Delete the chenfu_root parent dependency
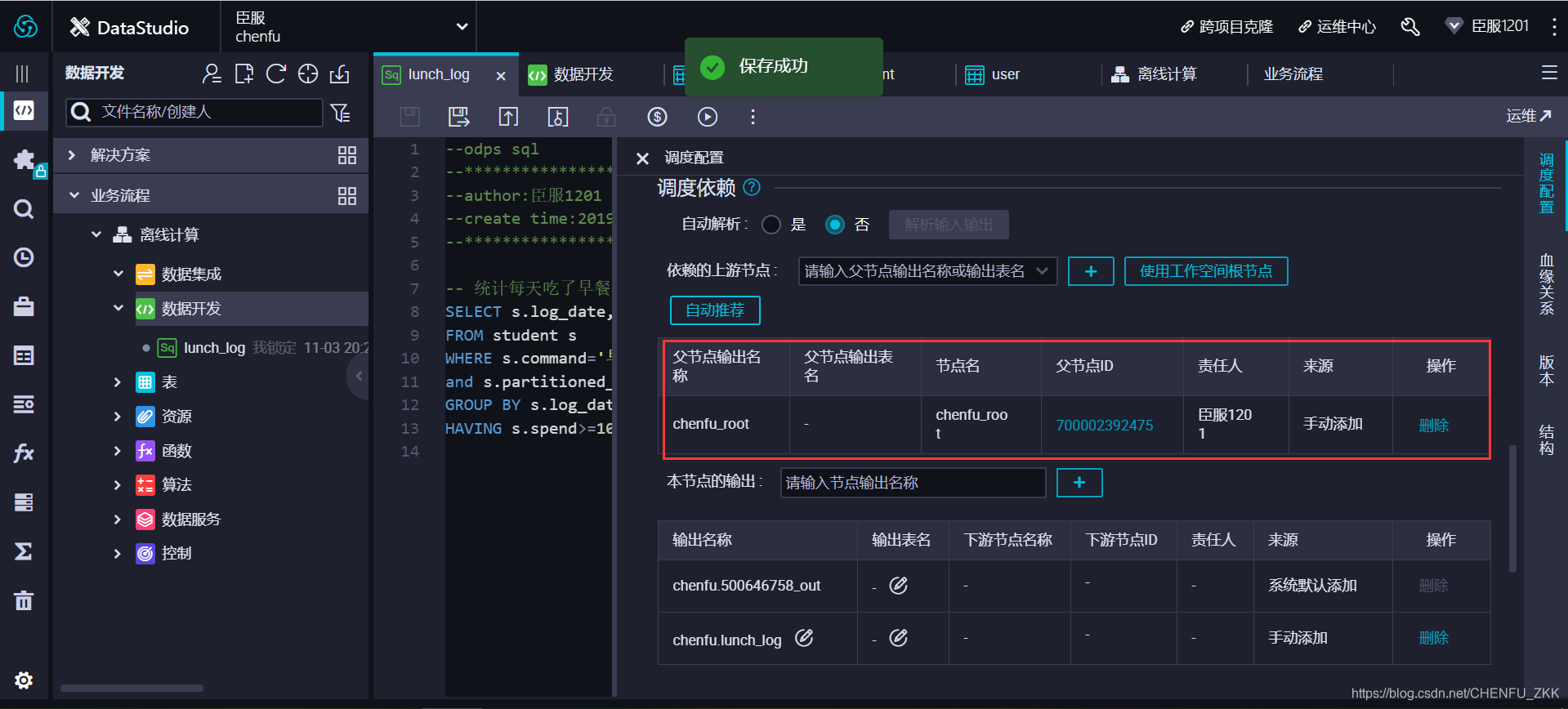 click(x=1434, y=426)
